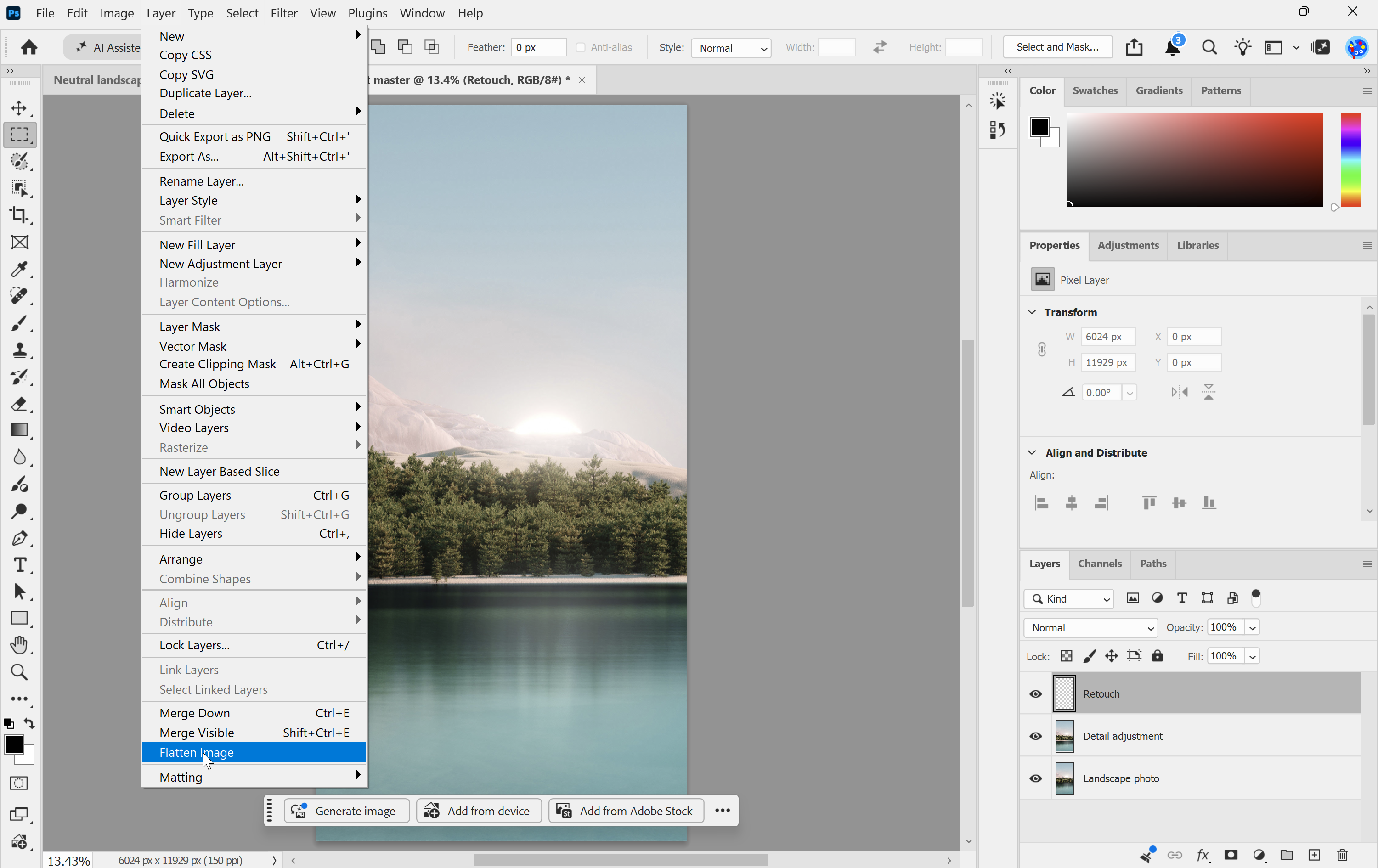
Task: Toggle lock position
Action: [x=1111, y=656]
